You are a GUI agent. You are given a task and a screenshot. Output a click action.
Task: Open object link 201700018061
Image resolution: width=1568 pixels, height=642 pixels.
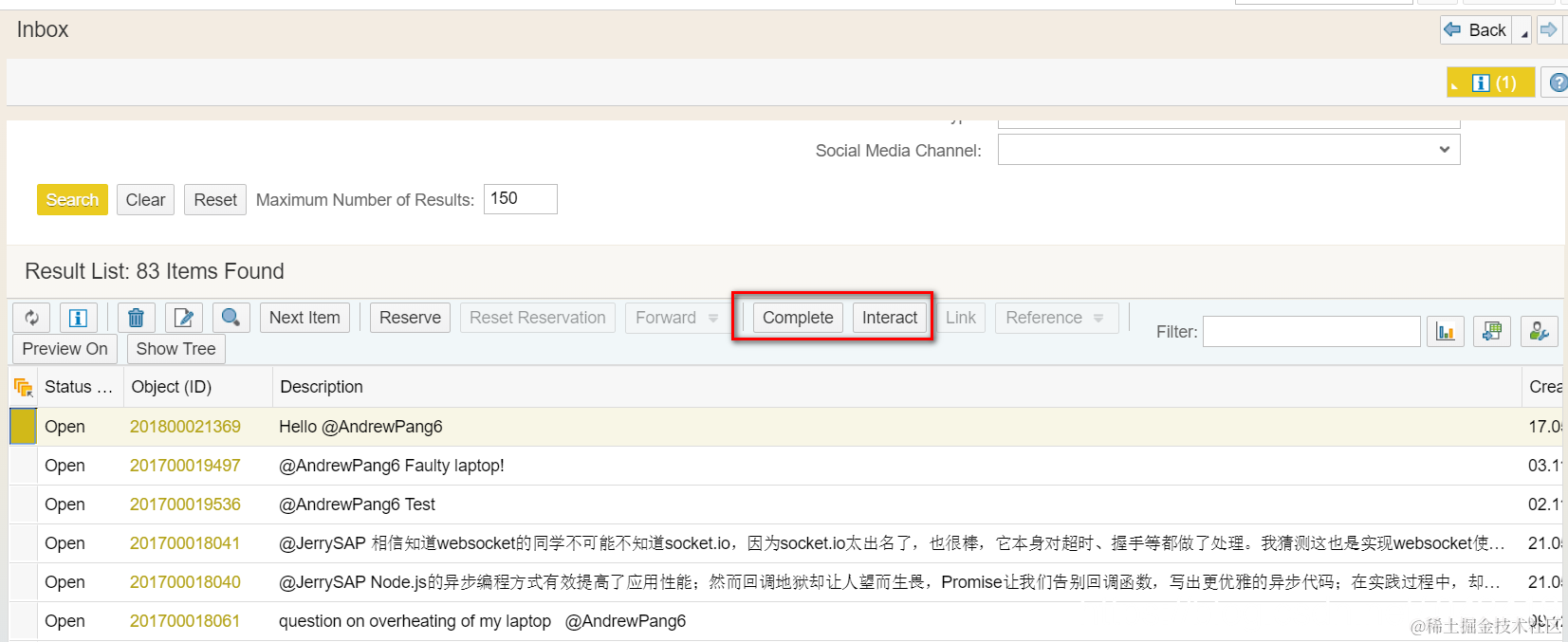pyautogui.click(x=185, y=621)
